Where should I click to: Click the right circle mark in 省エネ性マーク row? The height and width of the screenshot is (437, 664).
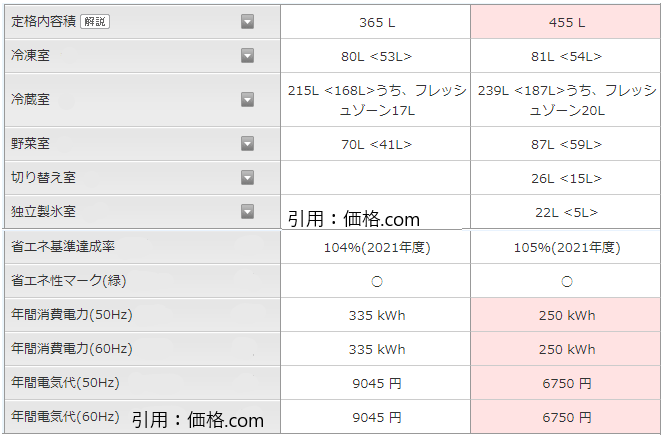pyautogui.click(x=566, y=282)
